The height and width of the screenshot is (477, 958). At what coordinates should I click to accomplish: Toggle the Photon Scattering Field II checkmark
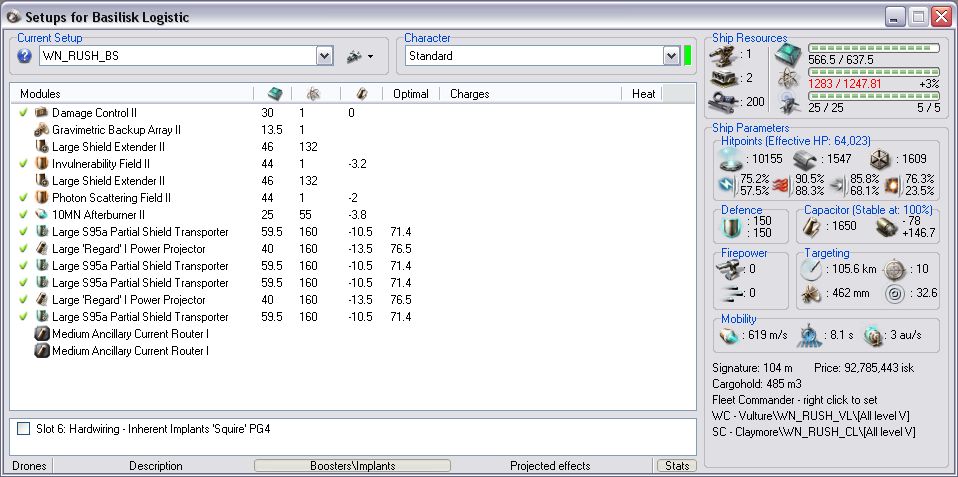click(24, 198)
